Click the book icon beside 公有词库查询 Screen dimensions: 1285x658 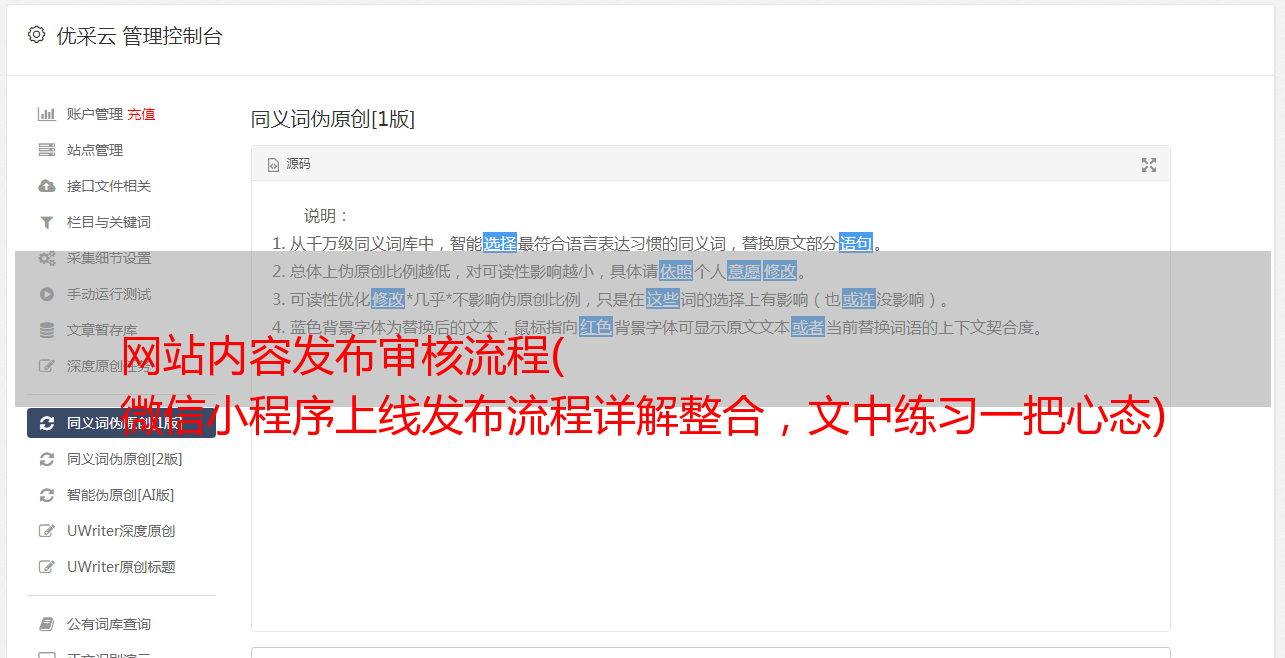coord(46,624)
